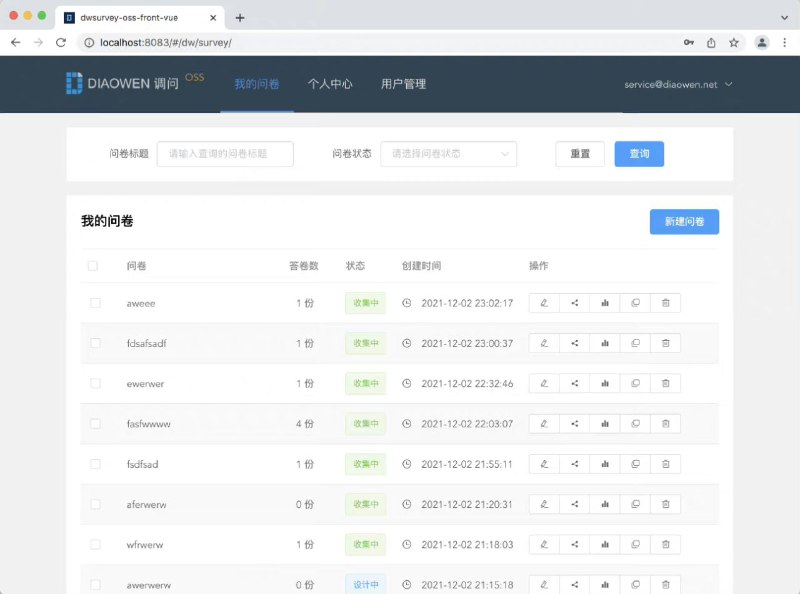The height and width of the screenshot is (594, 800).
Task: Check the fasfwwww row checkbox
Action: point(93,423)
